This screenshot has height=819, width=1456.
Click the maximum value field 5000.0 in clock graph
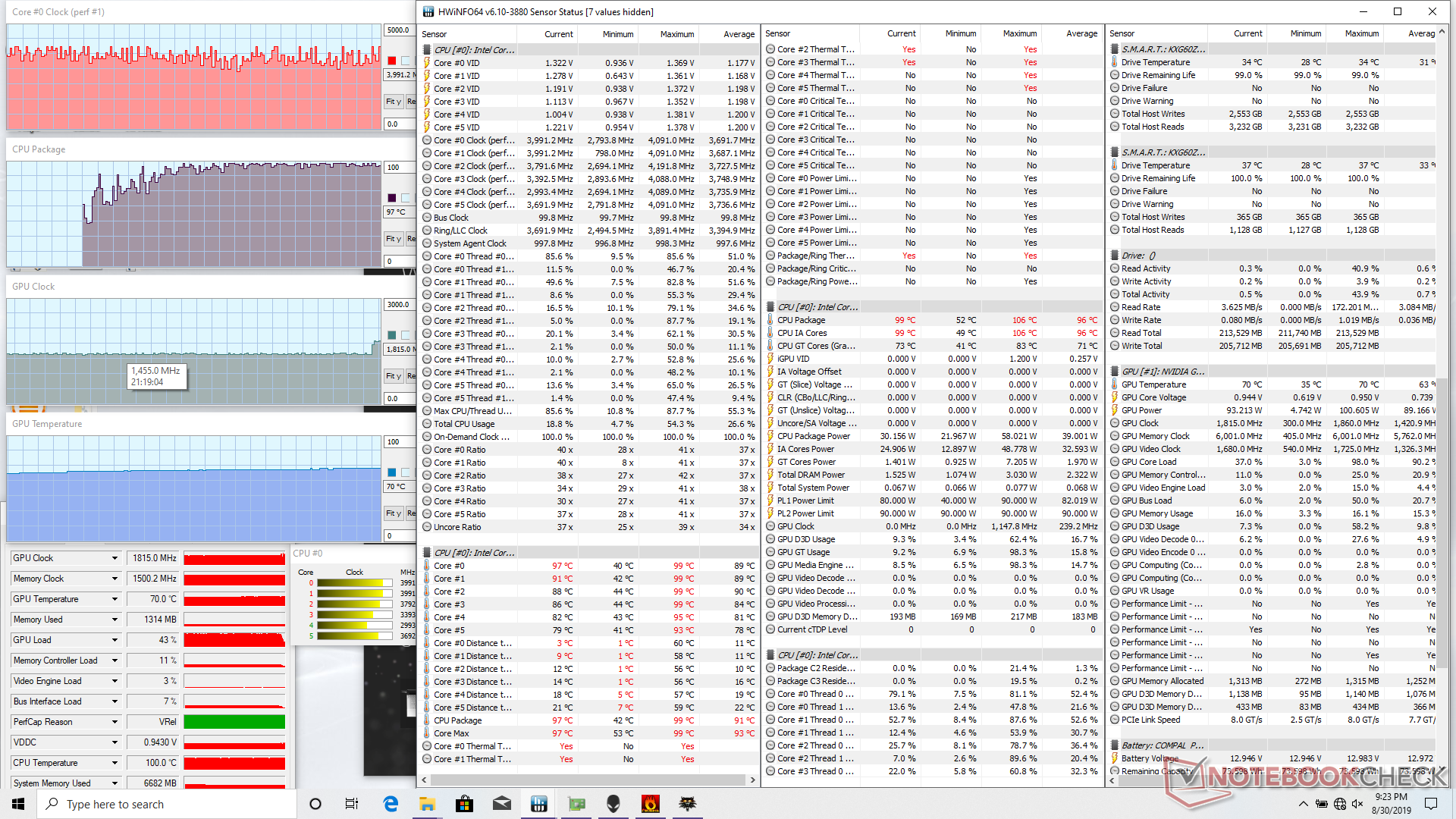coord(399,30)
